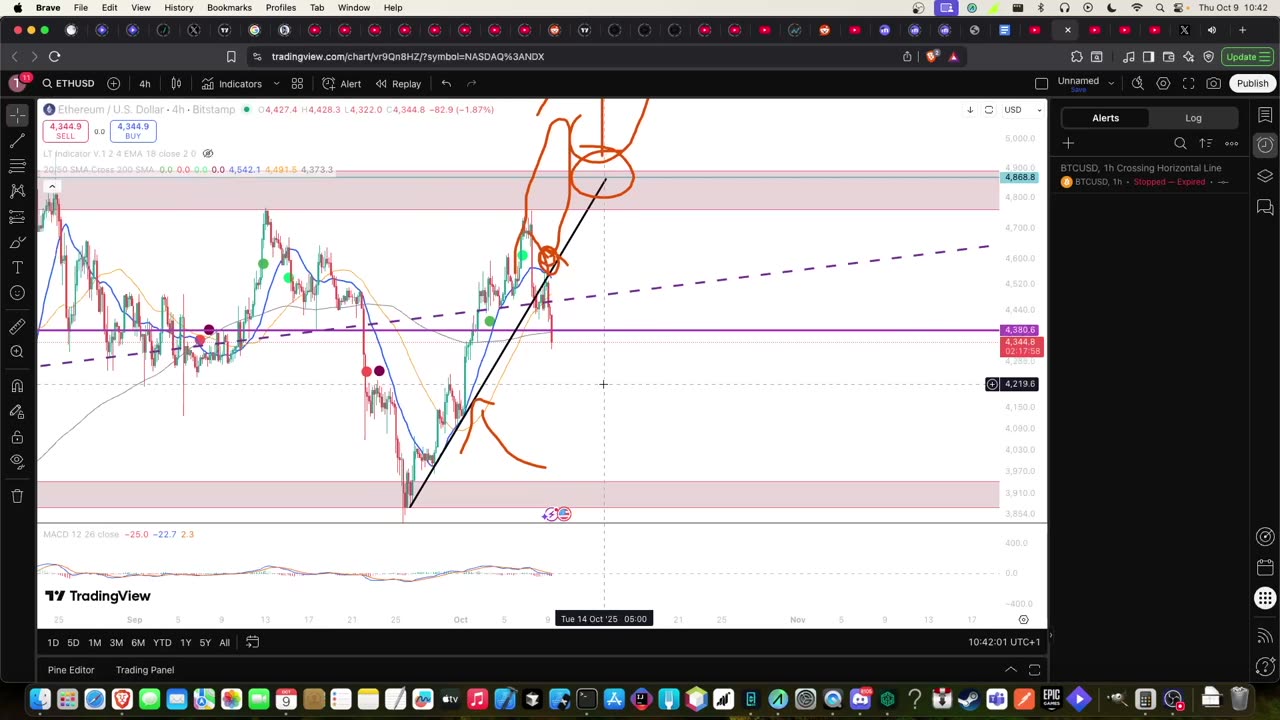Viewport: 1280px width, 720px height.
Task: Open the History menu in menu bar
Action: pos(179,8)
